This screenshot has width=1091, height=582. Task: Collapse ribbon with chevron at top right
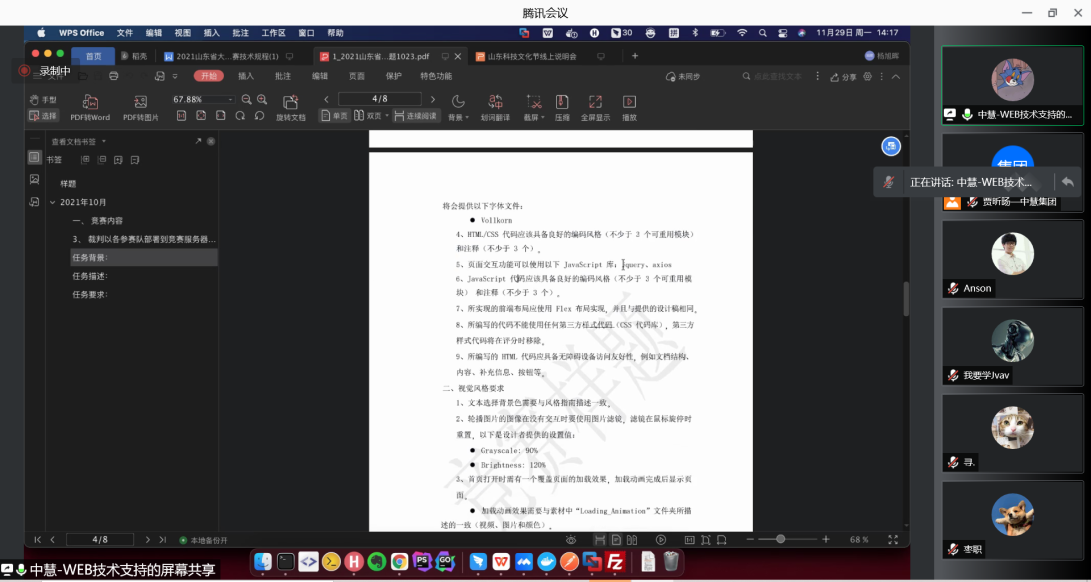[896, 77]
